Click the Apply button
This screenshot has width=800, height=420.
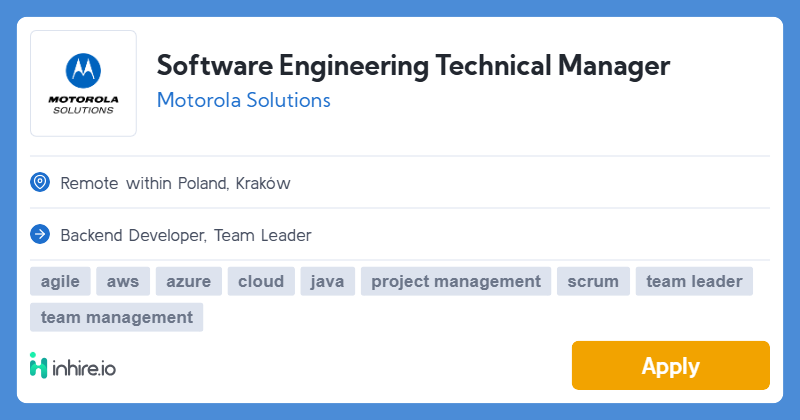tap(670, 365)
